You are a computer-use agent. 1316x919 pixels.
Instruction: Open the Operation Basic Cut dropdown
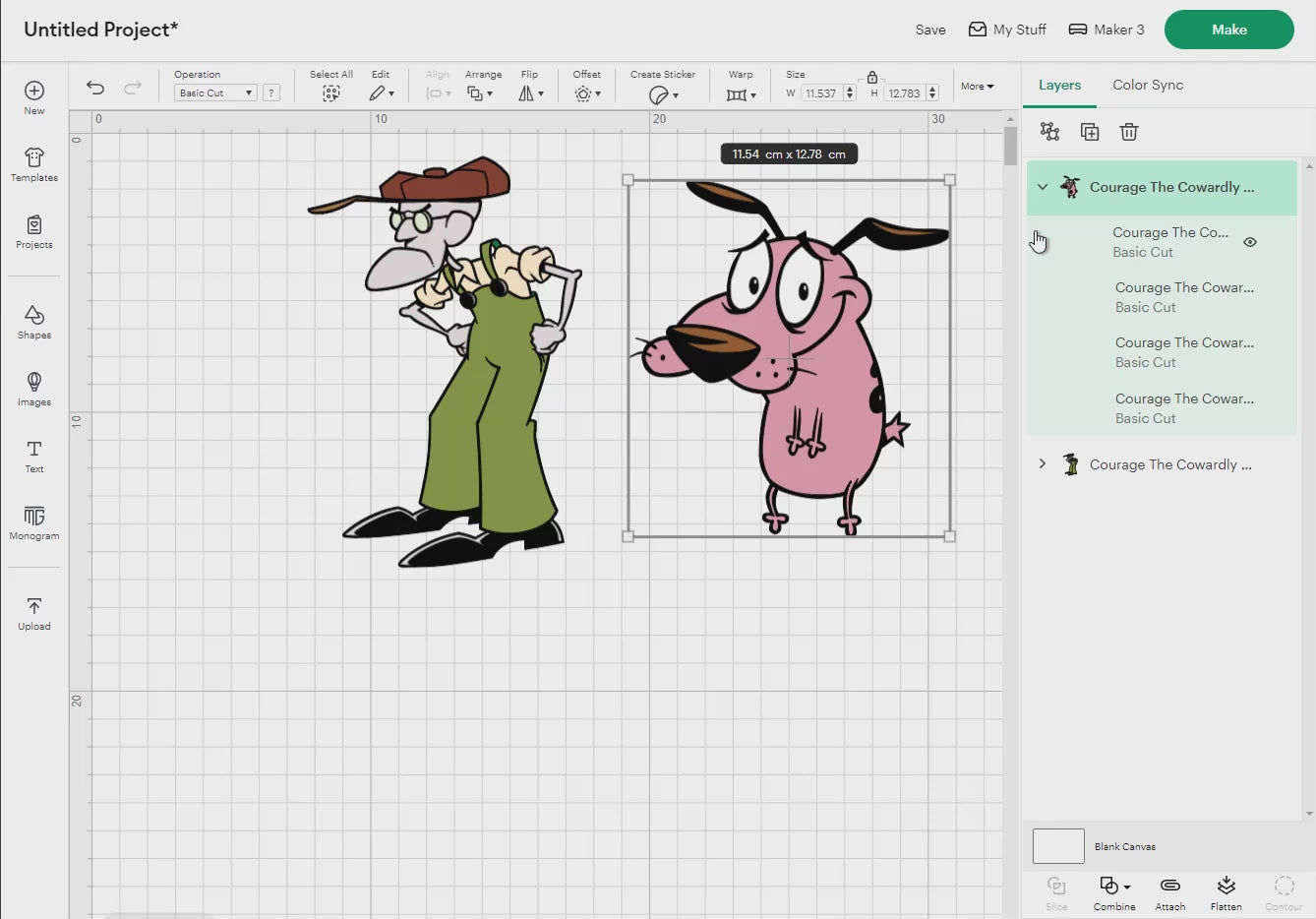(x=215, y=92)
